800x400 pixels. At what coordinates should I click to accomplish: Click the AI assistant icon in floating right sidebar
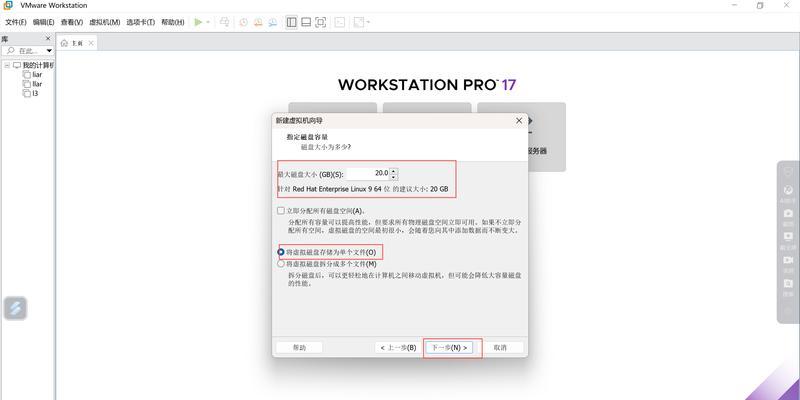pos(788,190)
